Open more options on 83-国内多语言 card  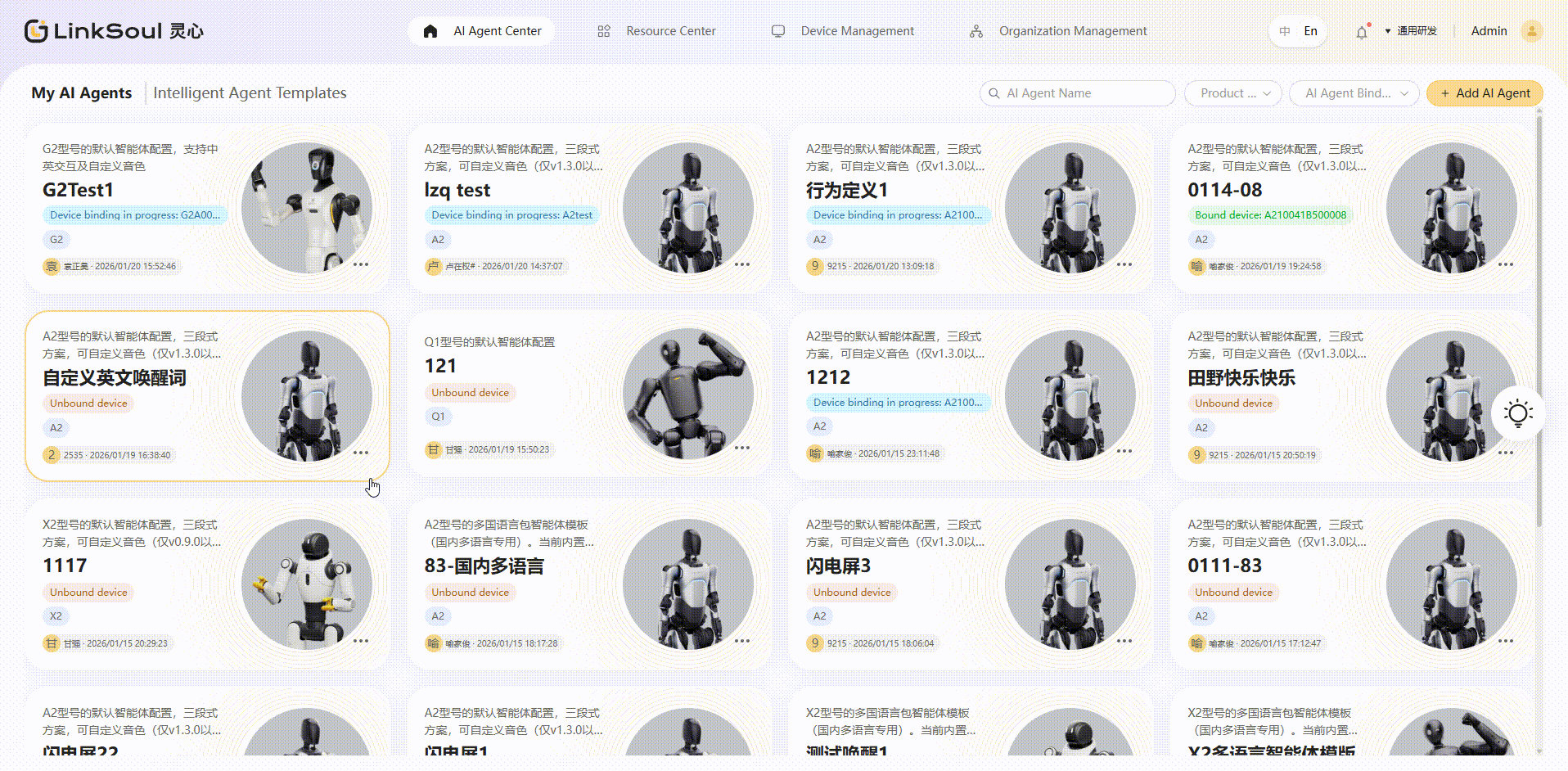pos(742,641)
